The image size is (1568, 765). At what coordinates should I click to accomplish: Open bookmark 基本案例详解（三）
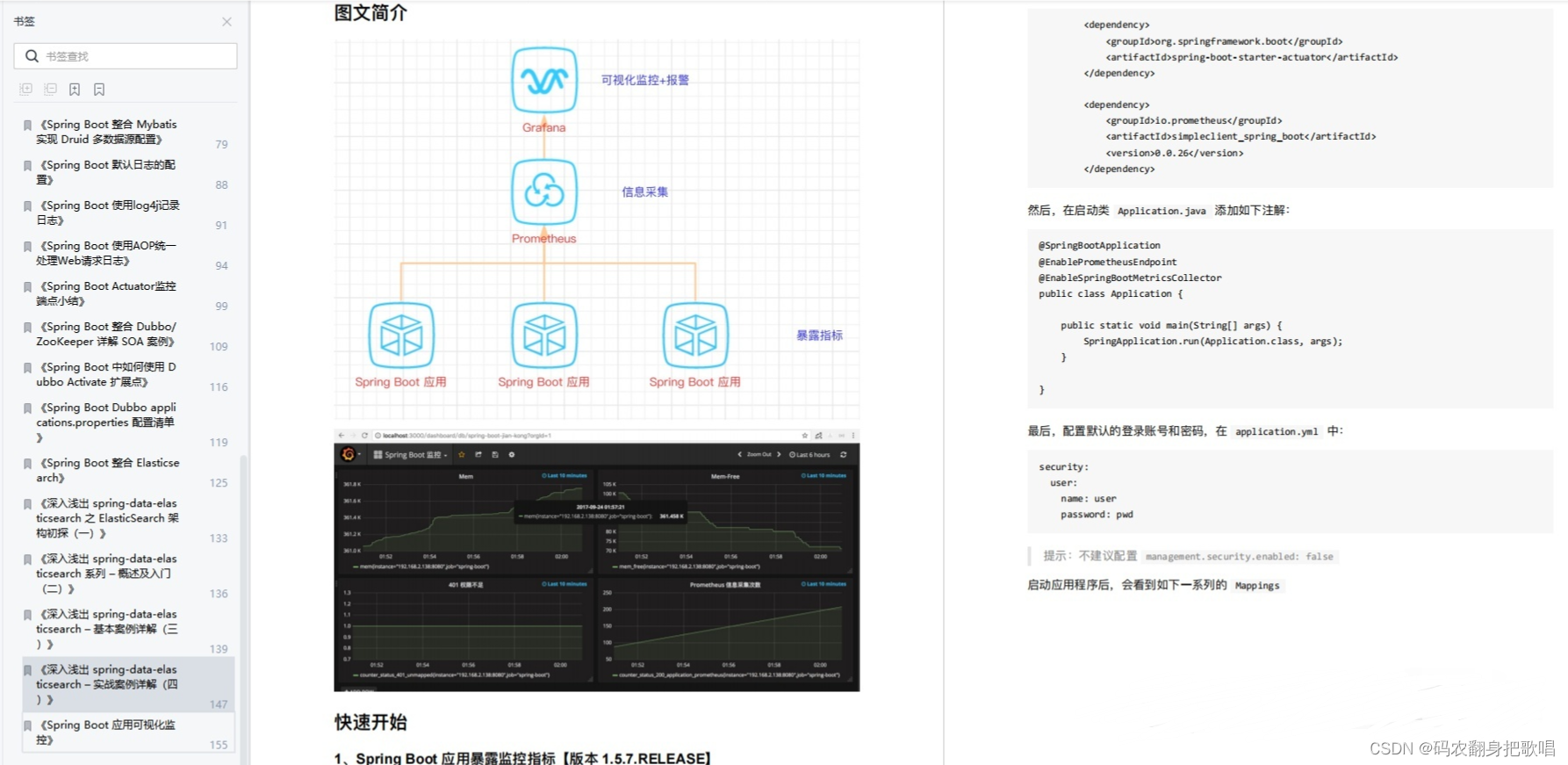click(x=106, y=629)
